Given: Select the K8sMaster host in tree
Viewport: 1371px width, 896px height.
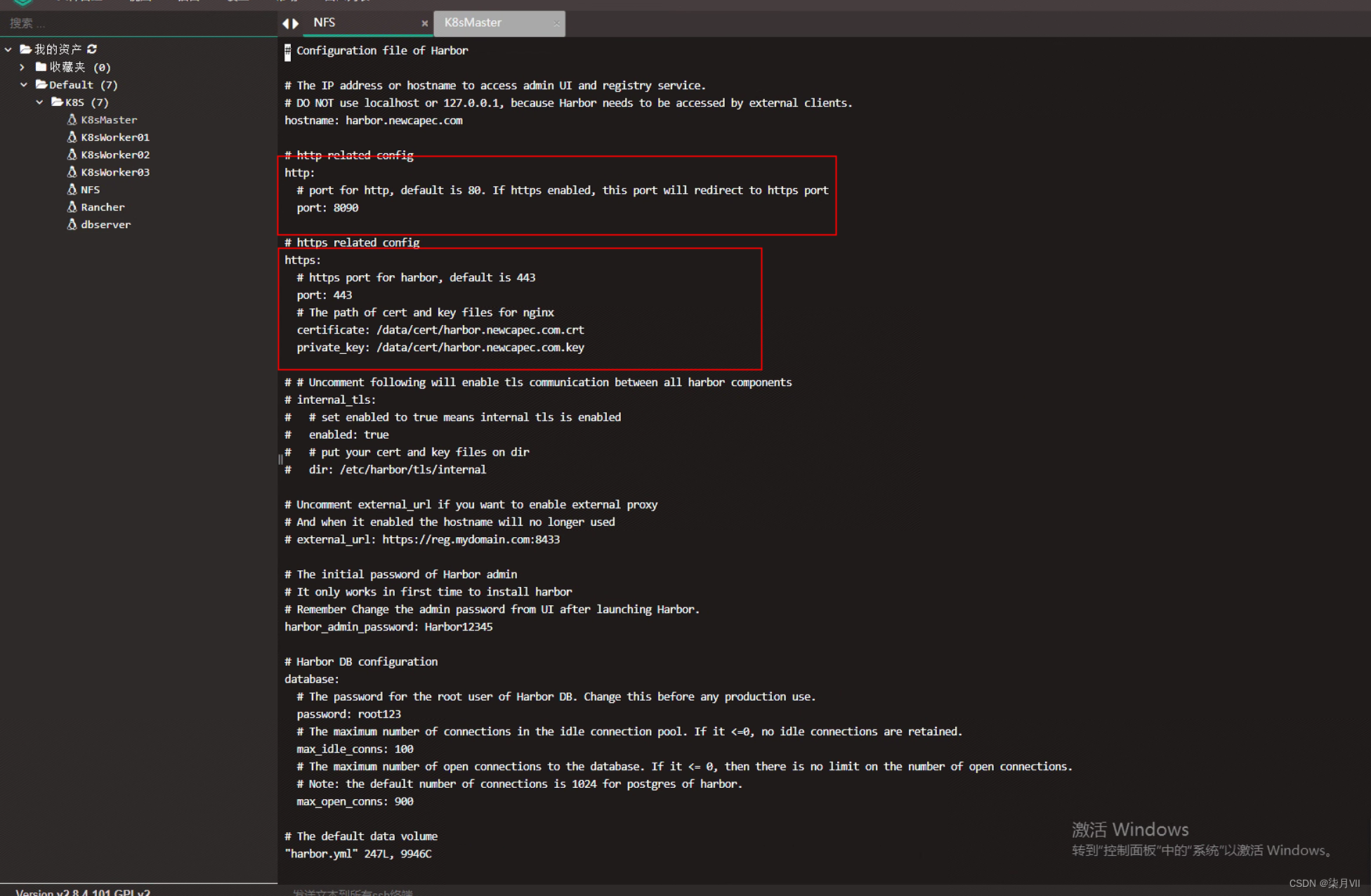Looking at the screenshot, I should (x=109, y=120).
